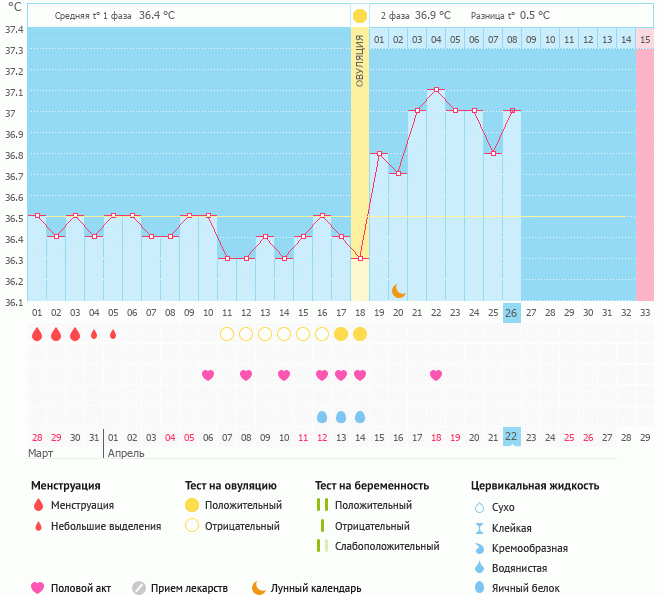This screenshot has width=663, height=595.
Task: Click the egg white fluid drop on day 16
Action: coord(322,416)
